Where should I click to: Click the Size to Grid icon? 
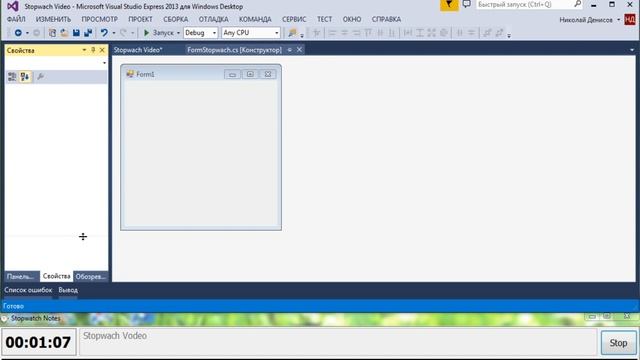click(444, 33)
